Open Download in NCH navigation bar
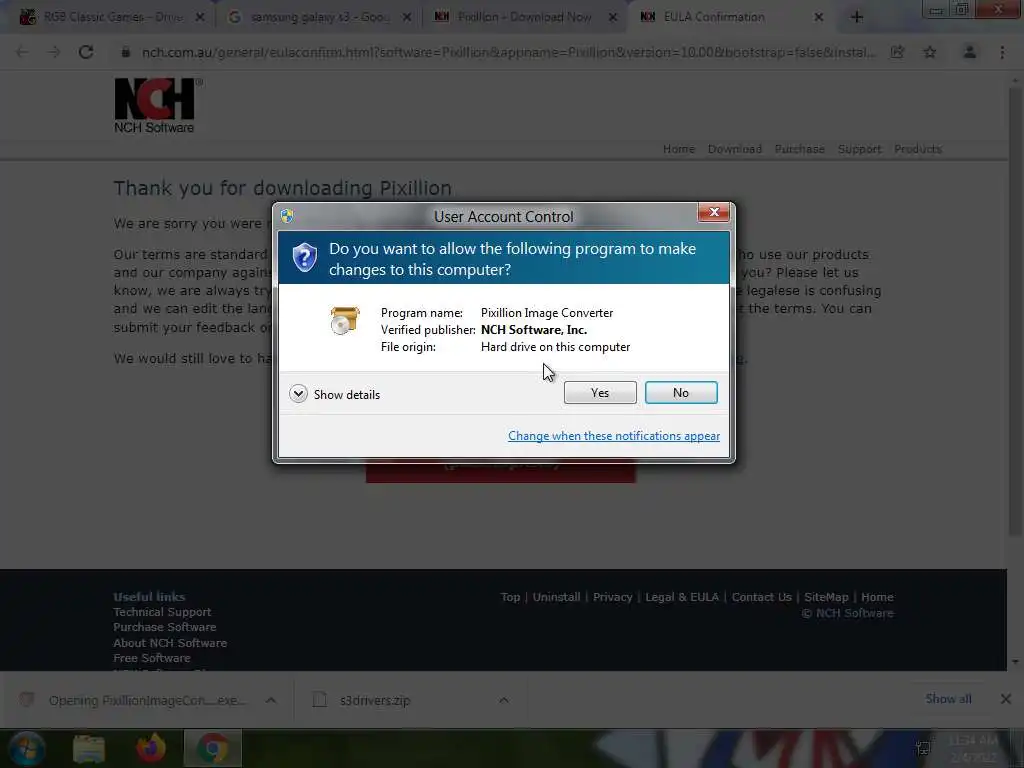 [735, 149]
